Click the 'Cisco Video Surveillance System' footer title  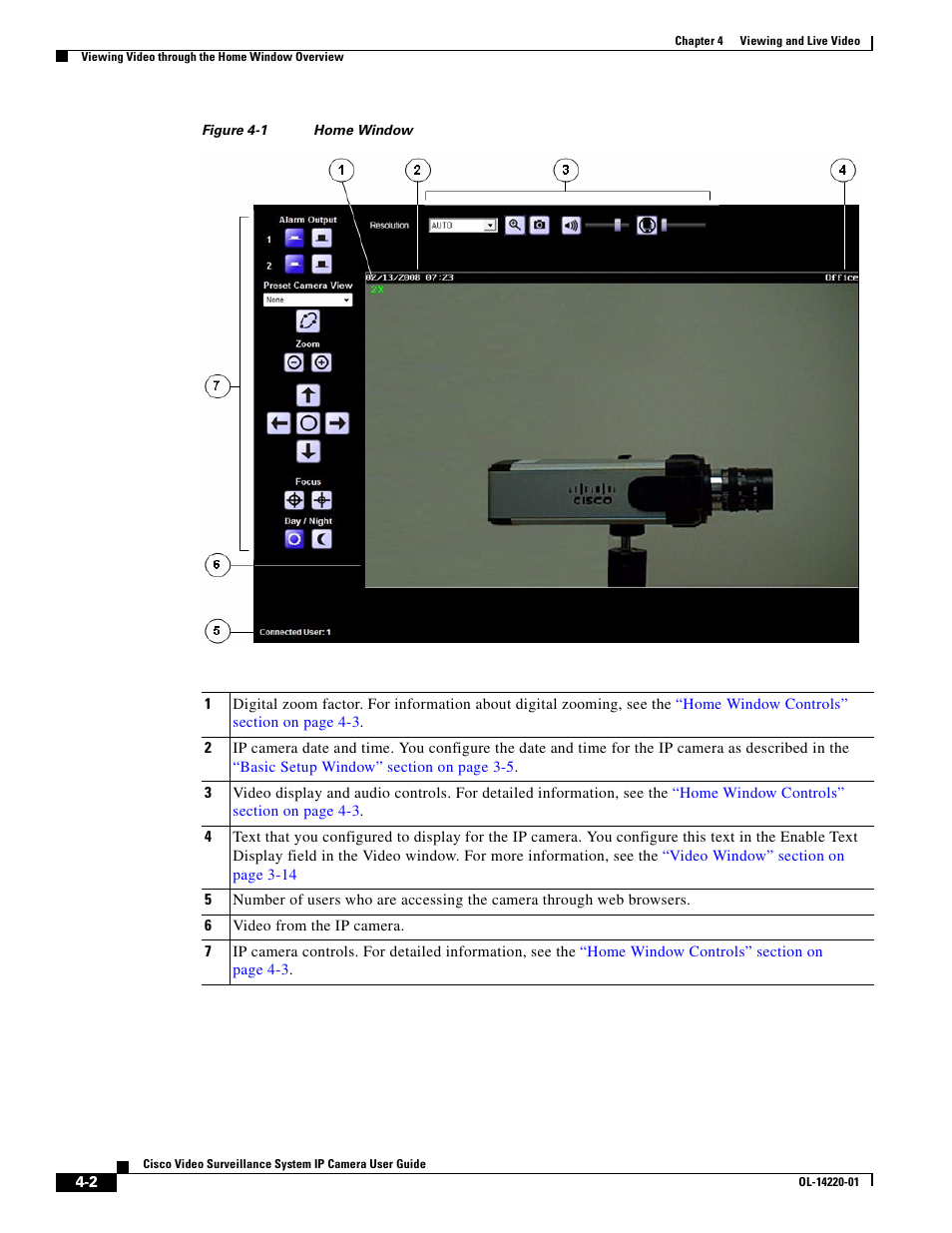pos(284,1164)
